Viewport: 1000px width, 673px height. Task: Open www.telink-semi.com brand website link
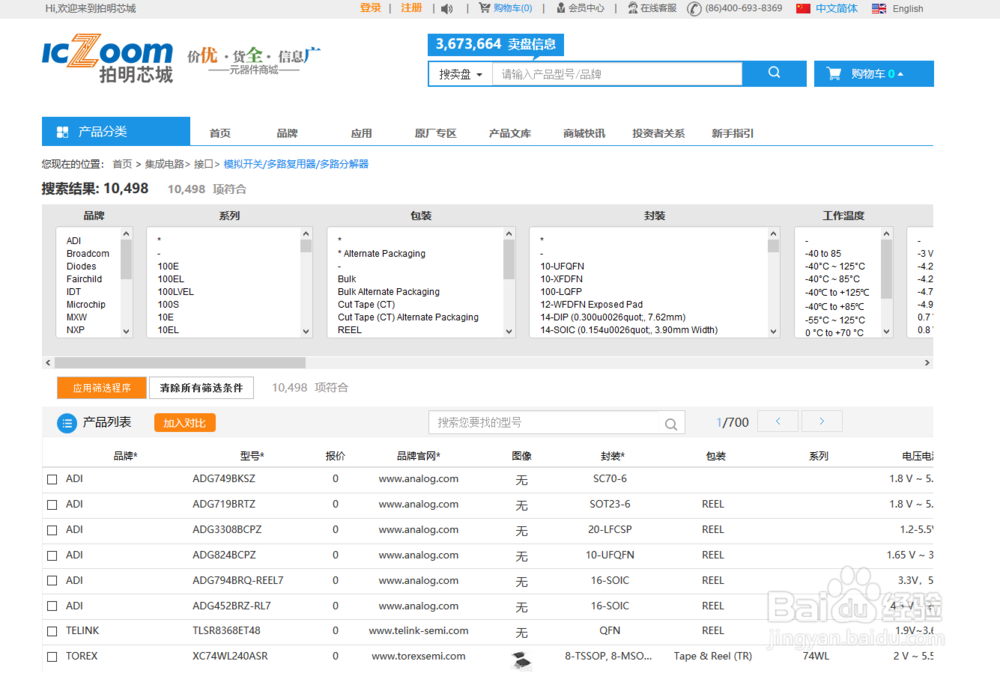coord(418,631)
